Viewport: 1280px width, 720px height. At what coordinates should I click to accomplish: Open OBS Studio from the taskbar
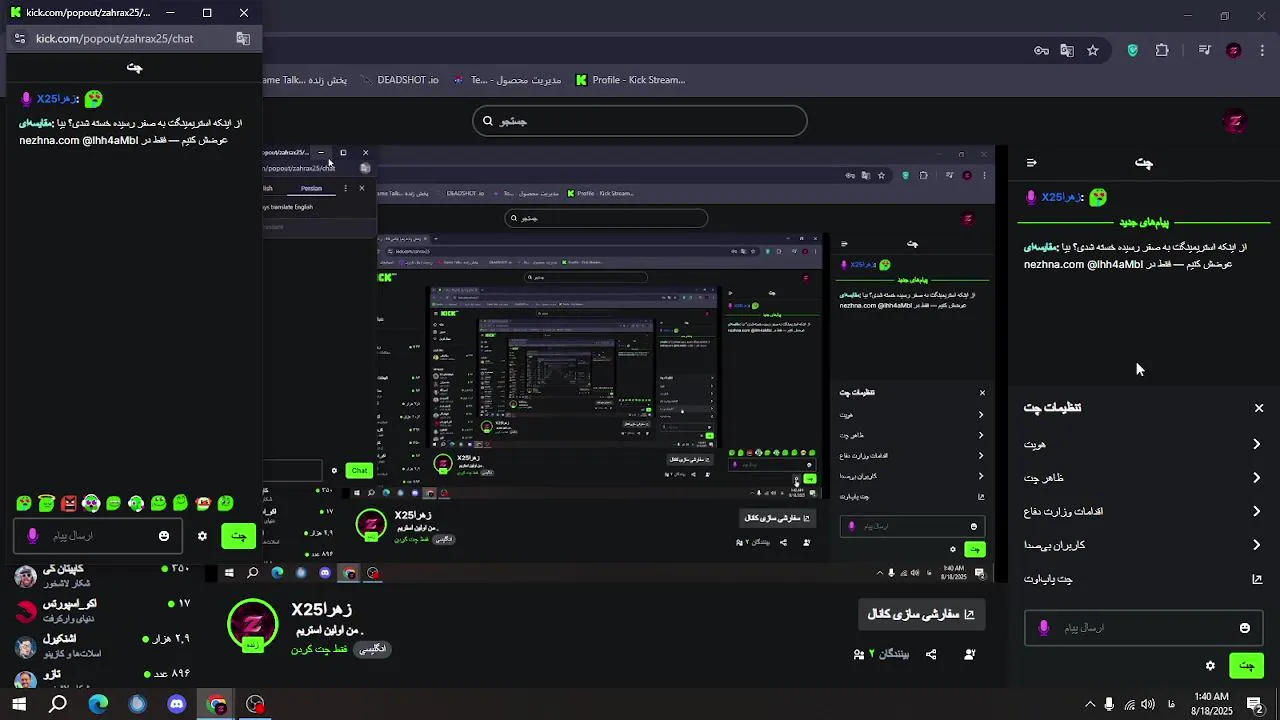point(256,704)
